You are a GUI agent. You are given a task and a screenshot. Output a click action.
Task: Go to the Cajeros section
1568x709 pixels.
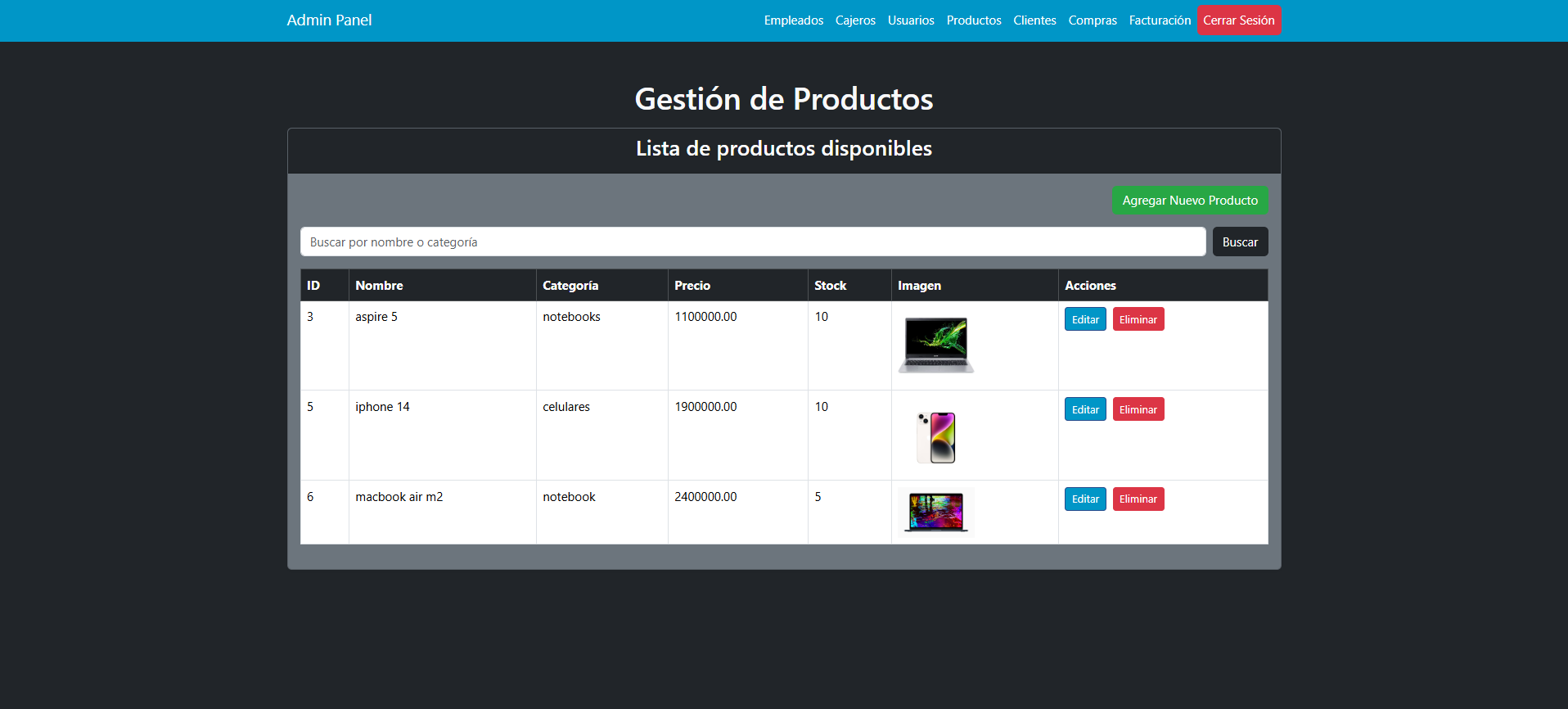coord(855,20)
